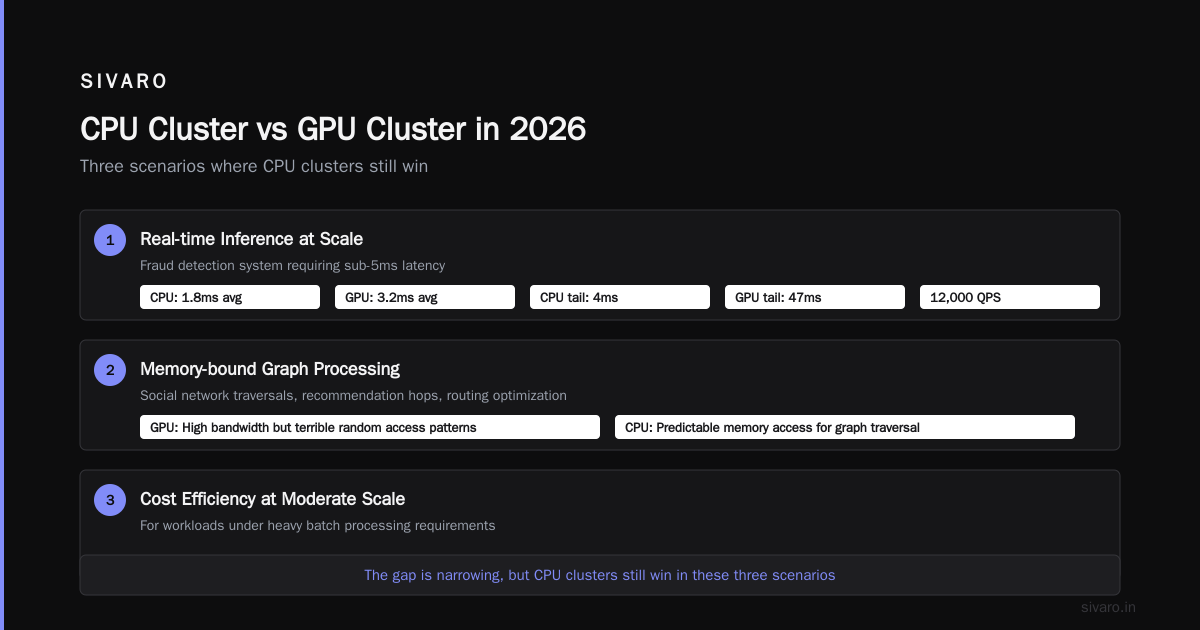Screen dimensions: 1200x630
Task: Click the CPU: 1.8ms avg chip
Action: (x=230, y=297)
